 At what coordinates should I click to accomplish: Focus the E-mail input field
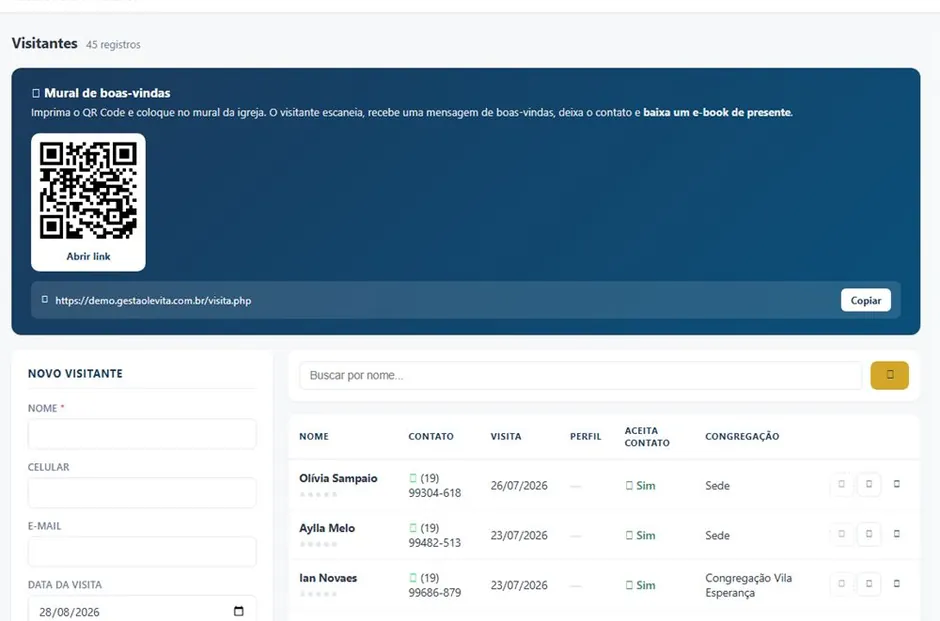[142, 551]
